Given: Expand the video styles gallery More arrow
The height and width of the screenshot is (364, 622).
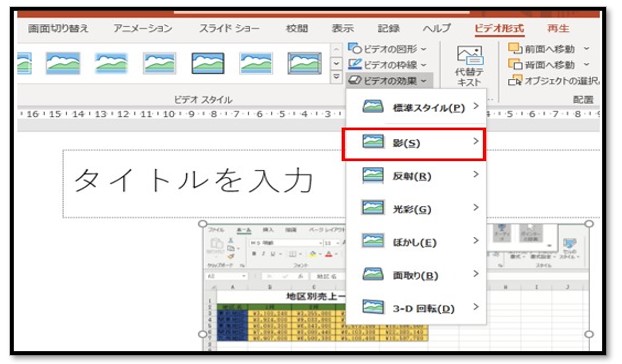Looking at the screenshot, I should 336,76.
